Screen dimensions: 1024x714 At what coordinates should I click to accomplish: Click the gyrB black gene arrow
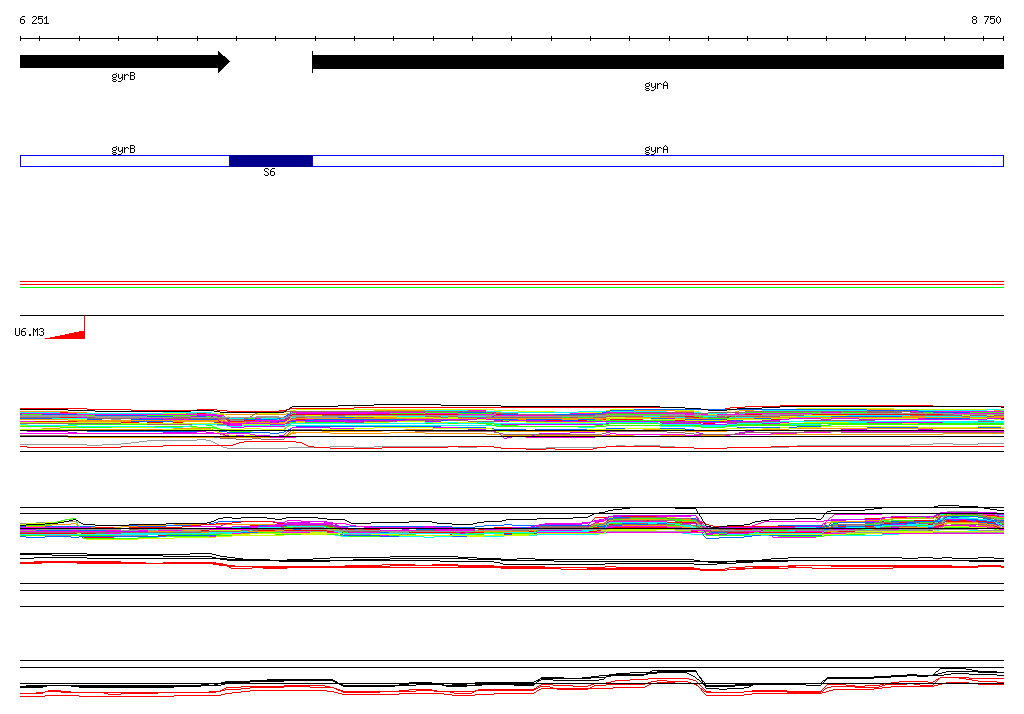(x=125, y=62)
